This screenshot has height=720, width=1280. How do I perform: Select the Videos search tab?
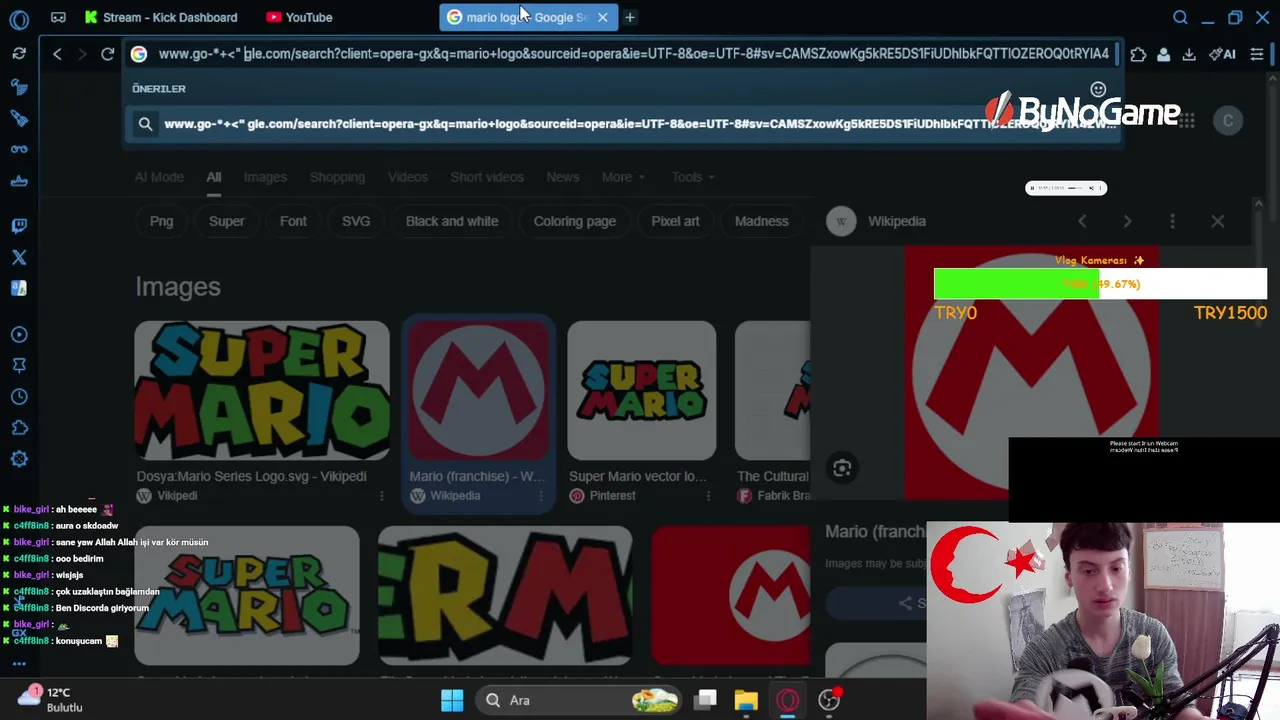tap(407, 177)
